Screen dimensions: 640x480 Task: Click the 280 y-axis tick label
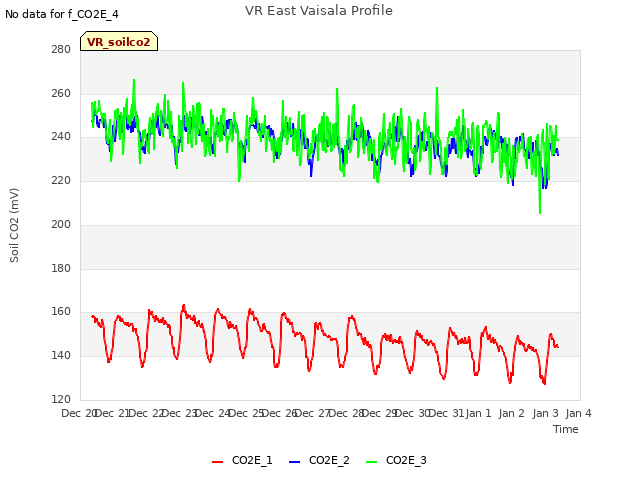coord(61,49)
